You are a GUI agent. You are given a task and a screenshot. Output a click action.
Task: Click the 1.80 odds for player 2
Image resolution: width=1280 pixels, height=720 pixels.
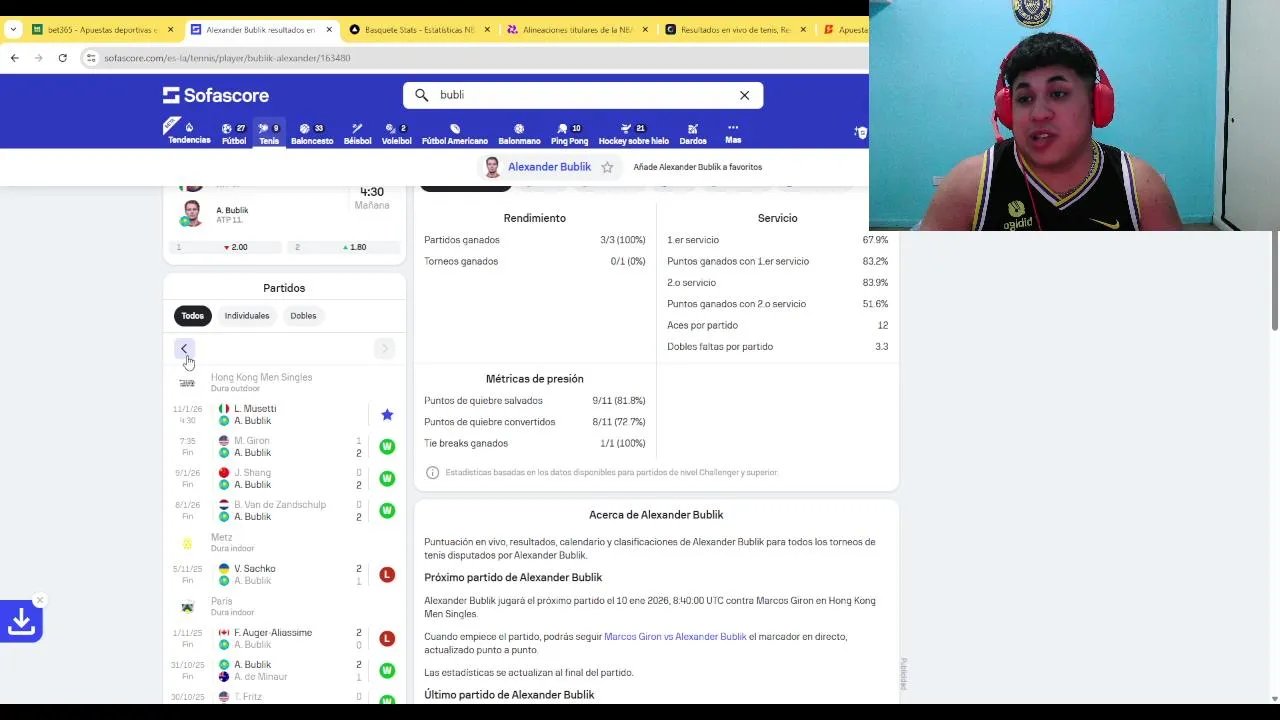[x=345, y=247]
